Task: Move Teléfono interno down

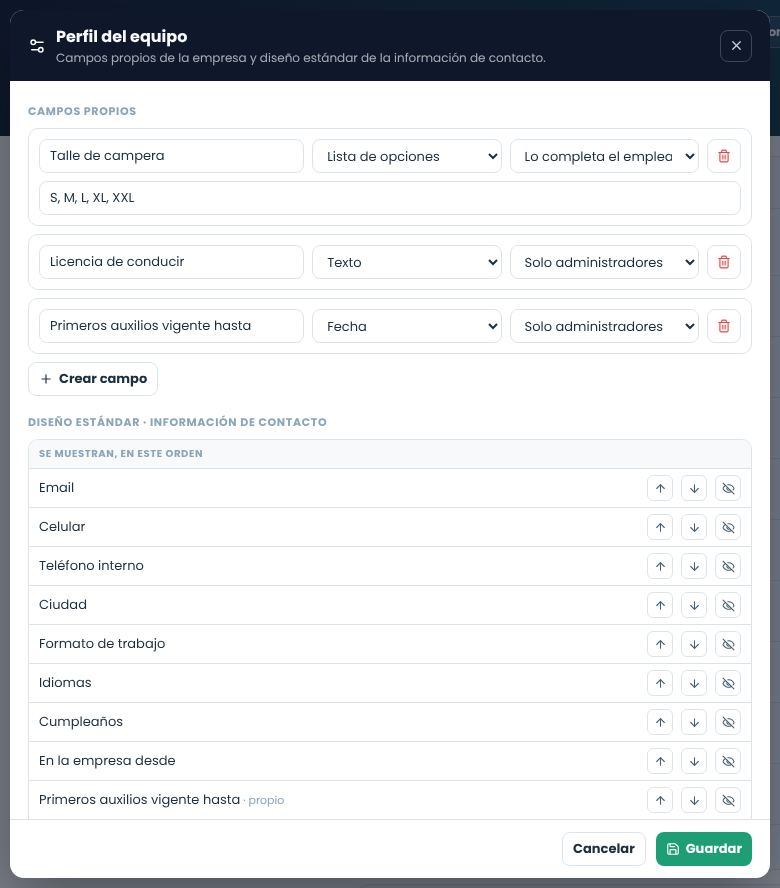Action: click(x=694, y=566)
